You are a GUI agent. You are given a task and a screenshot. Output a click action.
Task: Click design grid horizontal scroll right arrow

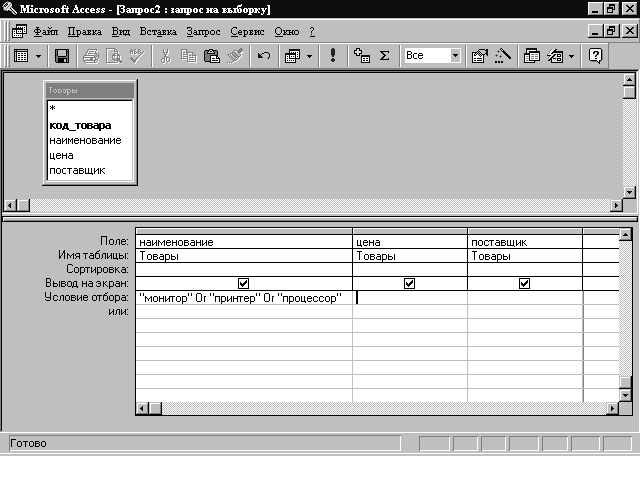tap(612, 408)
